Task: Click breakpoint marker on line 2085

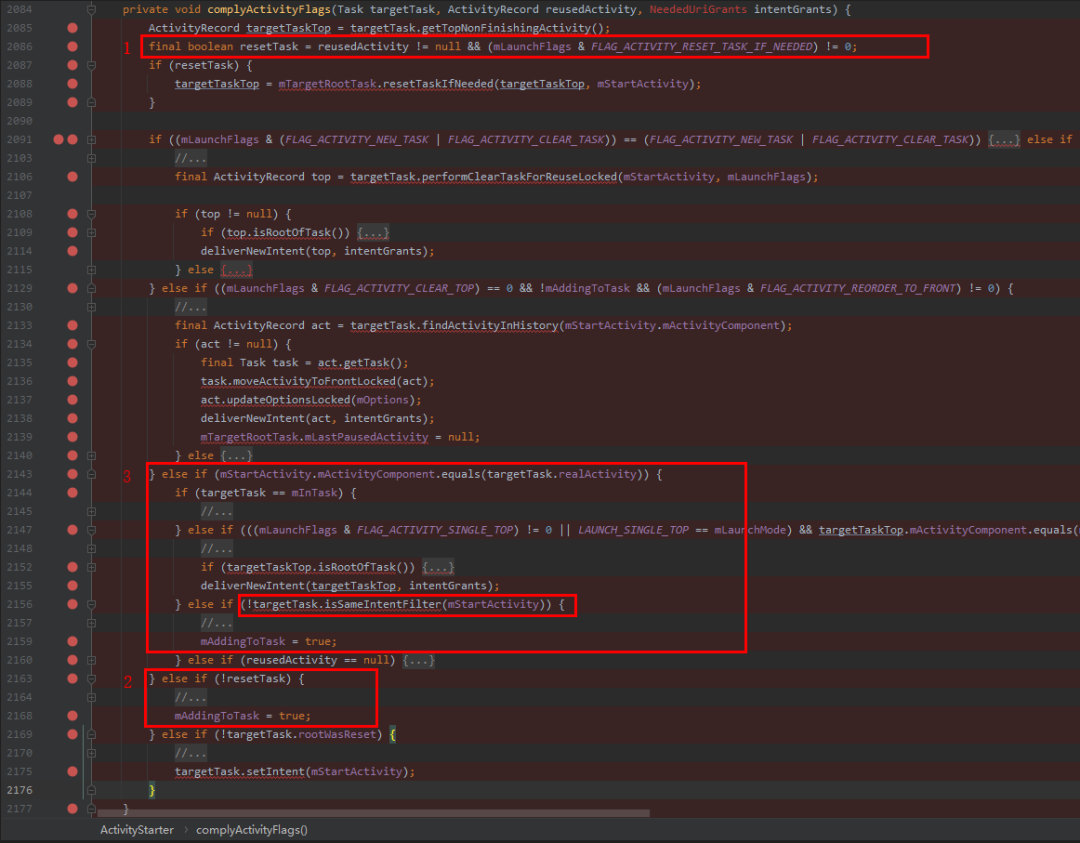Action: coord(72,28)
